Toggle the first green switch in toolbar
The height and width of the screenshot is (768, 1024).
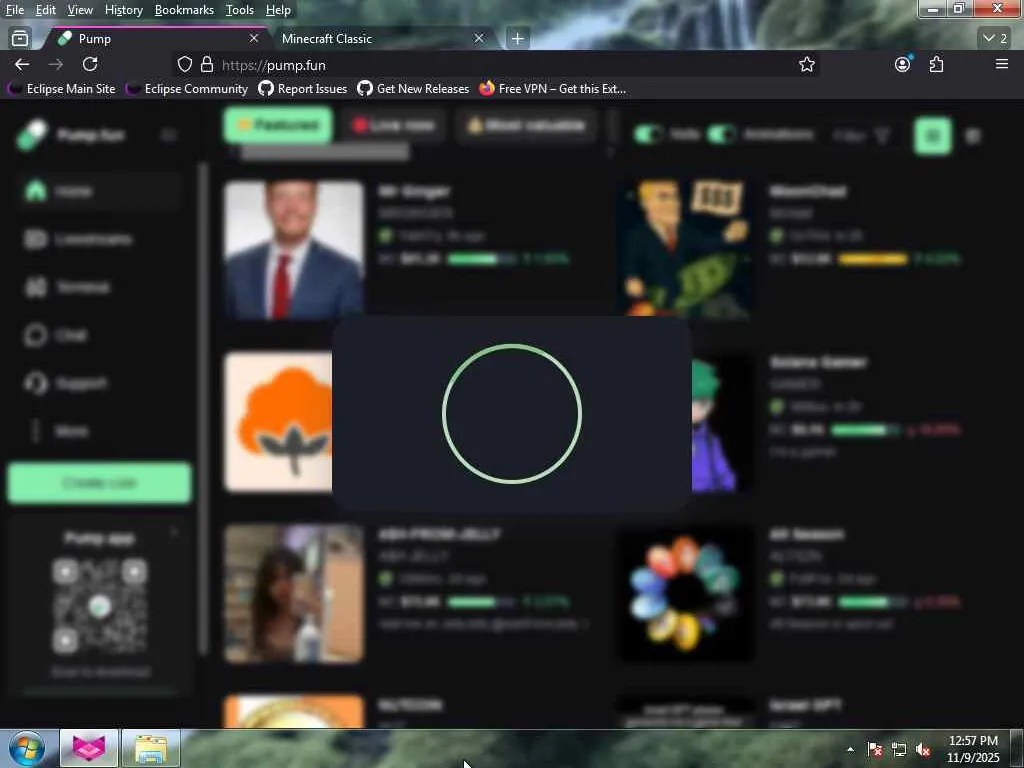pos(648,135)
